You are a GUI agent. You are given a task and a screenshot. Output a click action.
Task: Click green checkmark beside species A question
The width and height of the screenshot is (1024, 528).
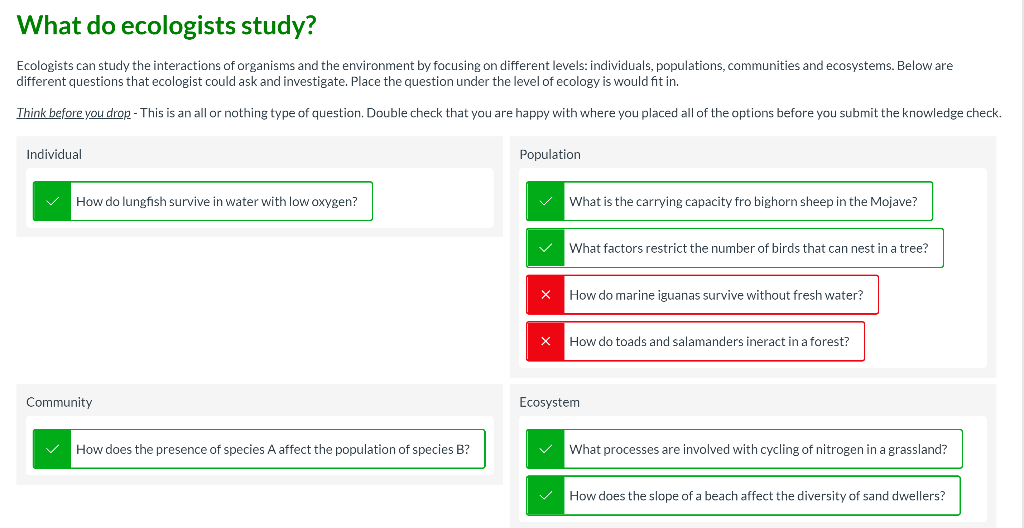pos(52,449)
